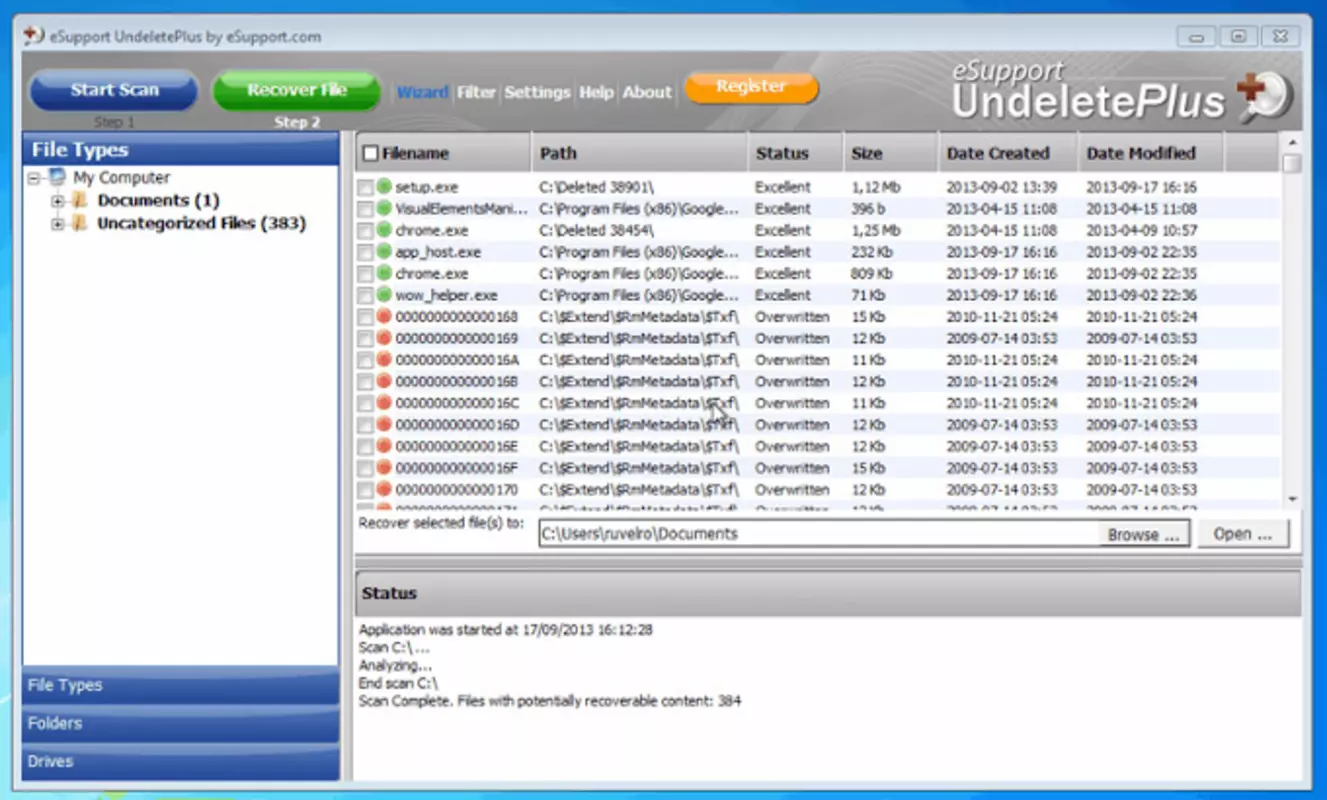Tick the checkbox for 0000000000000169
Image resolution: width=1327 pixels, height=800 pixels.
pyautogui.click(x=366, y=339)
